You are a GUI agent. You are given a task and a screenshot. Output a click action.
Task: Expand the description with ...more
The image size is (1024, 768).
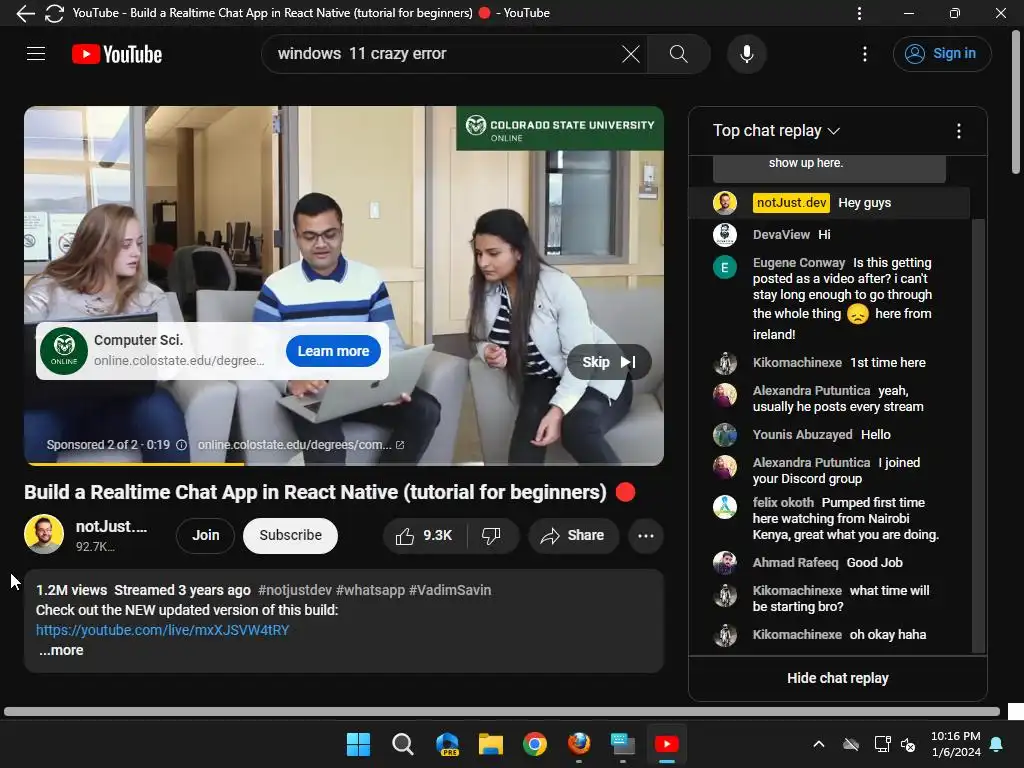(61, 650)
